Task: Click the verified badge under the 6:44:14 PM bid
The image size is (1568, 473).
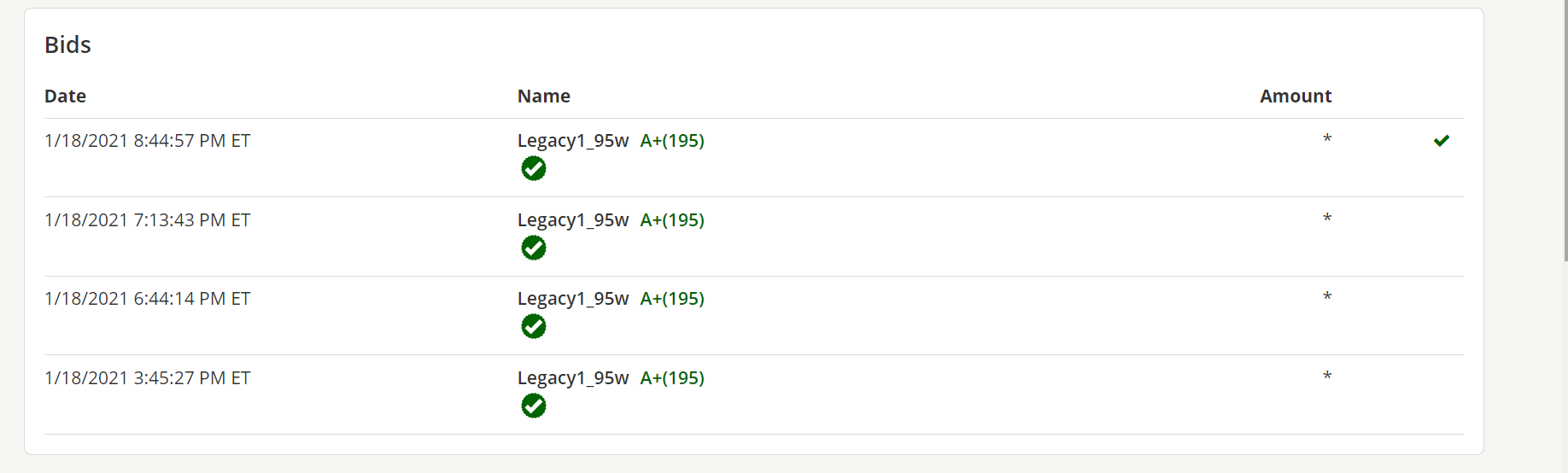Action: click(534, 326)
